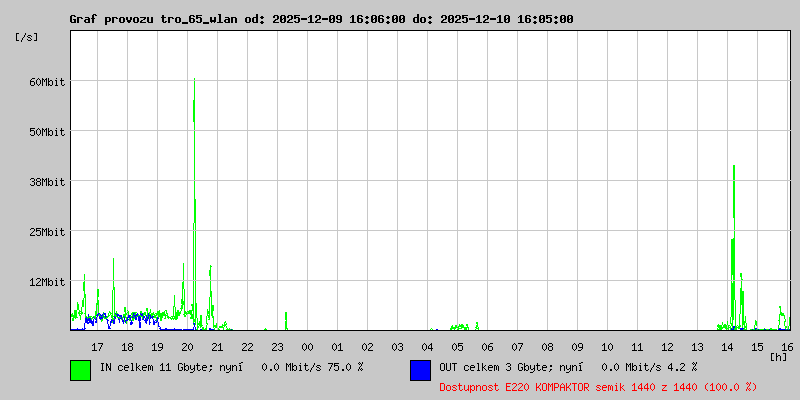Click the '21' hour label on x-axis
This screenshot has height=400, width=800.
point(217,347)
